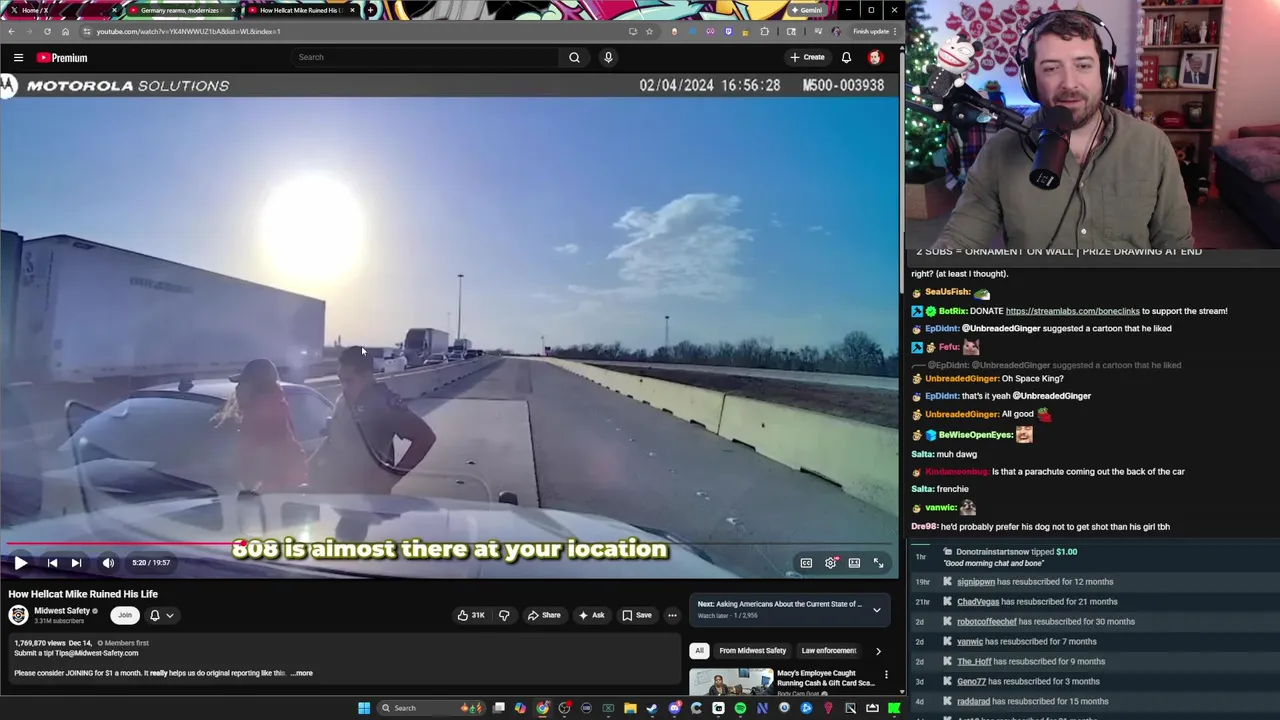The width and height of the screenshot is (1280, 720).
Task: Open Task View from the taskbar
Action: (498, 708)
